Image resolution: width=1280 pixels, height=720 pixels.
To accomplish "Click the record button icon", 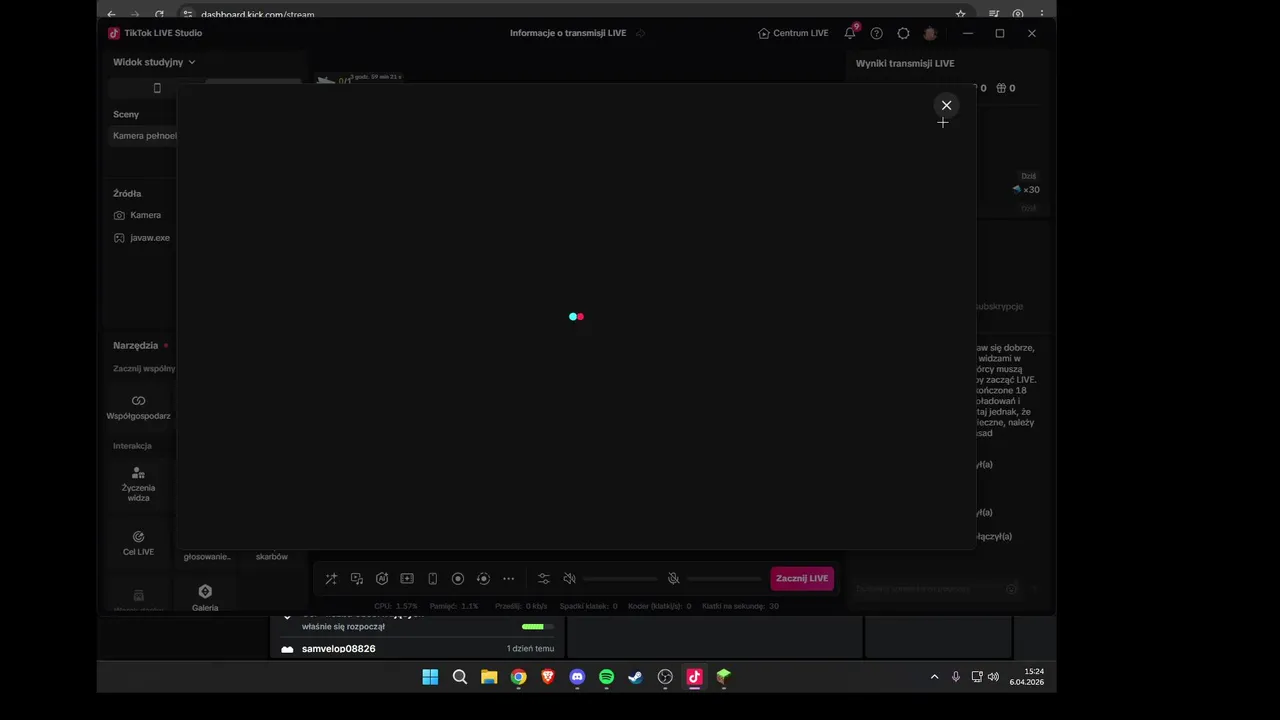I will coord(458,578).
